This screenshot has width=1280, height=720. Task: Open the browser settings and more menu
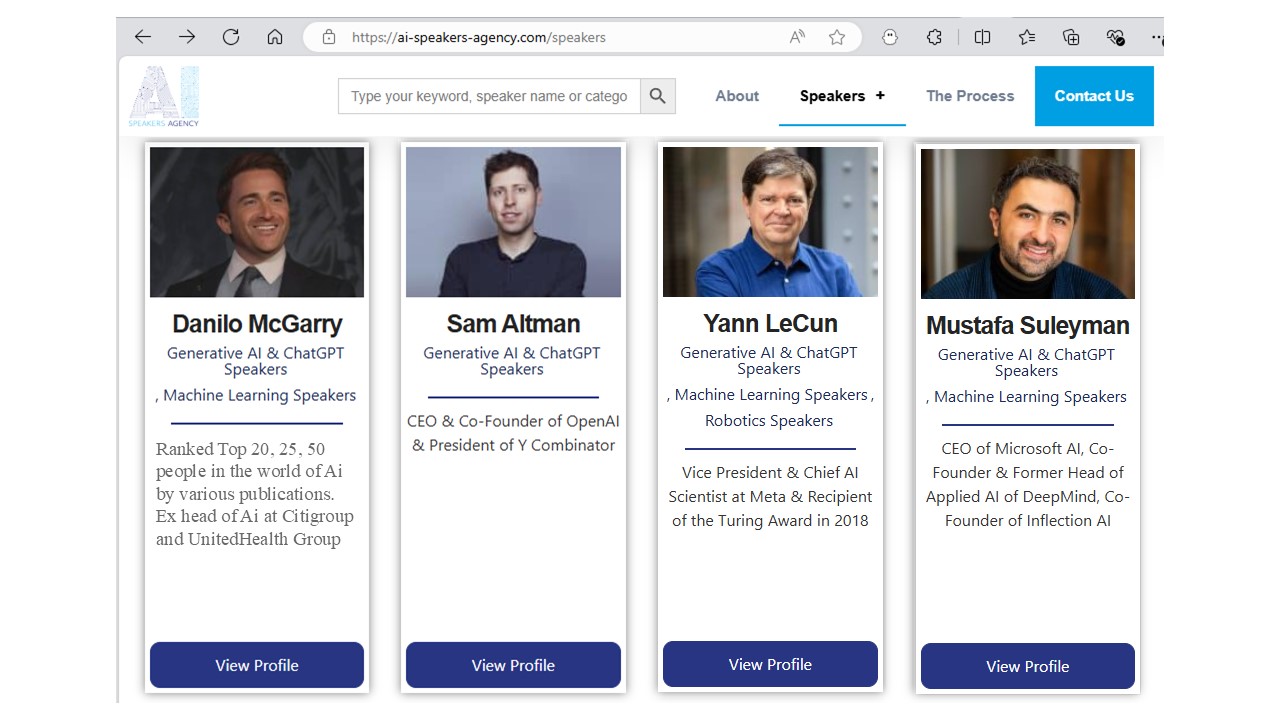pyautogui.click(x=1157, y=37)
